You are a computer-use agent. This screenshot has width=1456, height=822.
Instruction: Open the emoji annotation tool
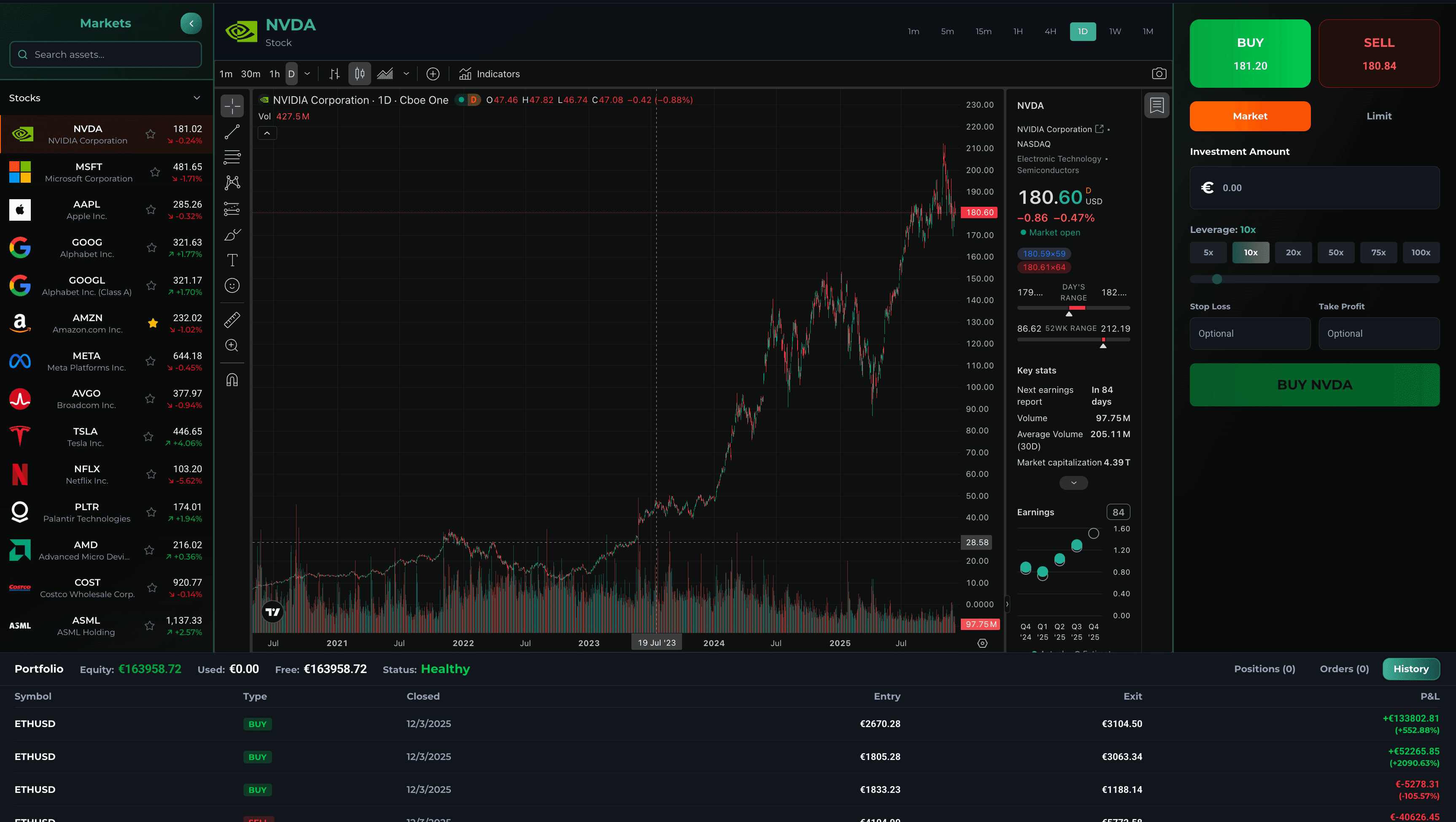232,286
